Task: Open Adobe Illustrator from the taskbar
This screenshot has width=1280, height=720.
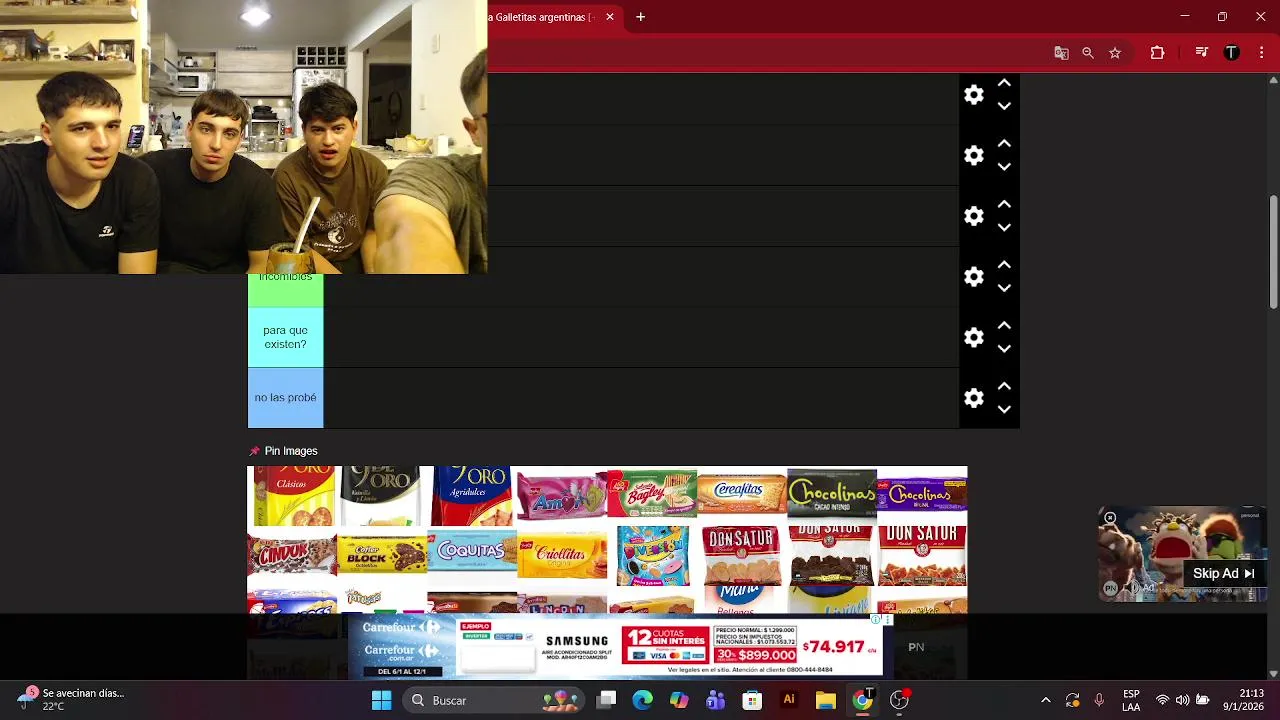Action: [x=789, y=700]
